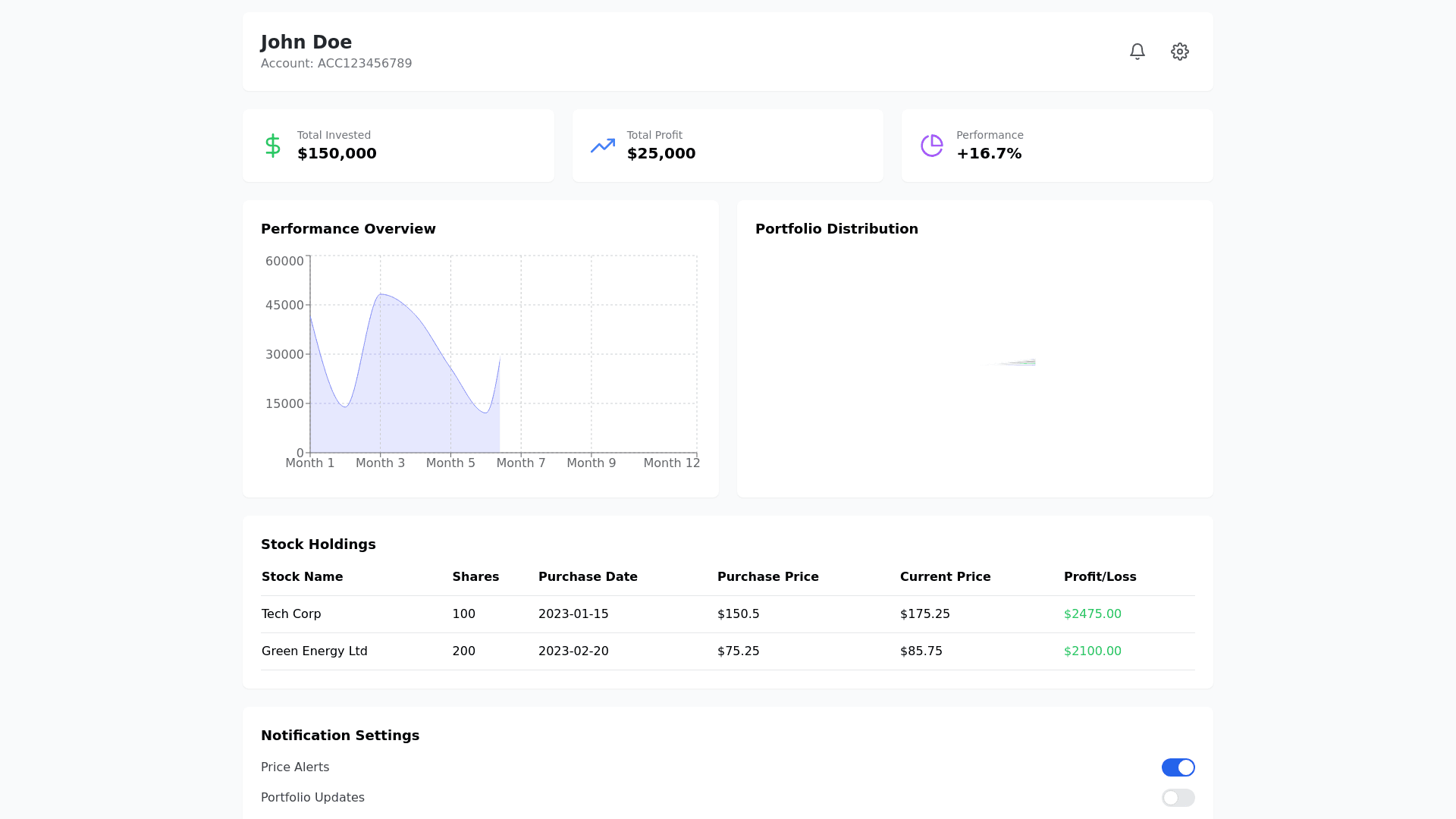Open the settings gear icon
Viewport: 1456px width, 819px height.
[1179, 52]
